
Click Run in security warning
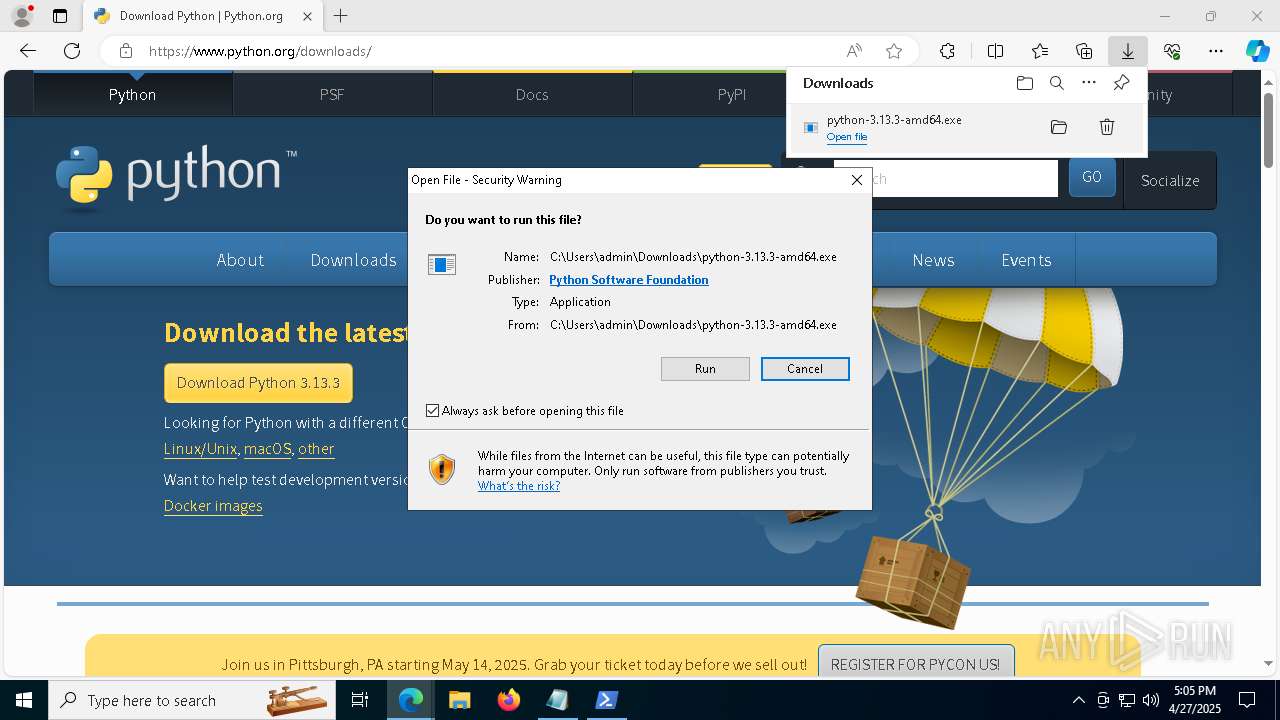[705, 369]
